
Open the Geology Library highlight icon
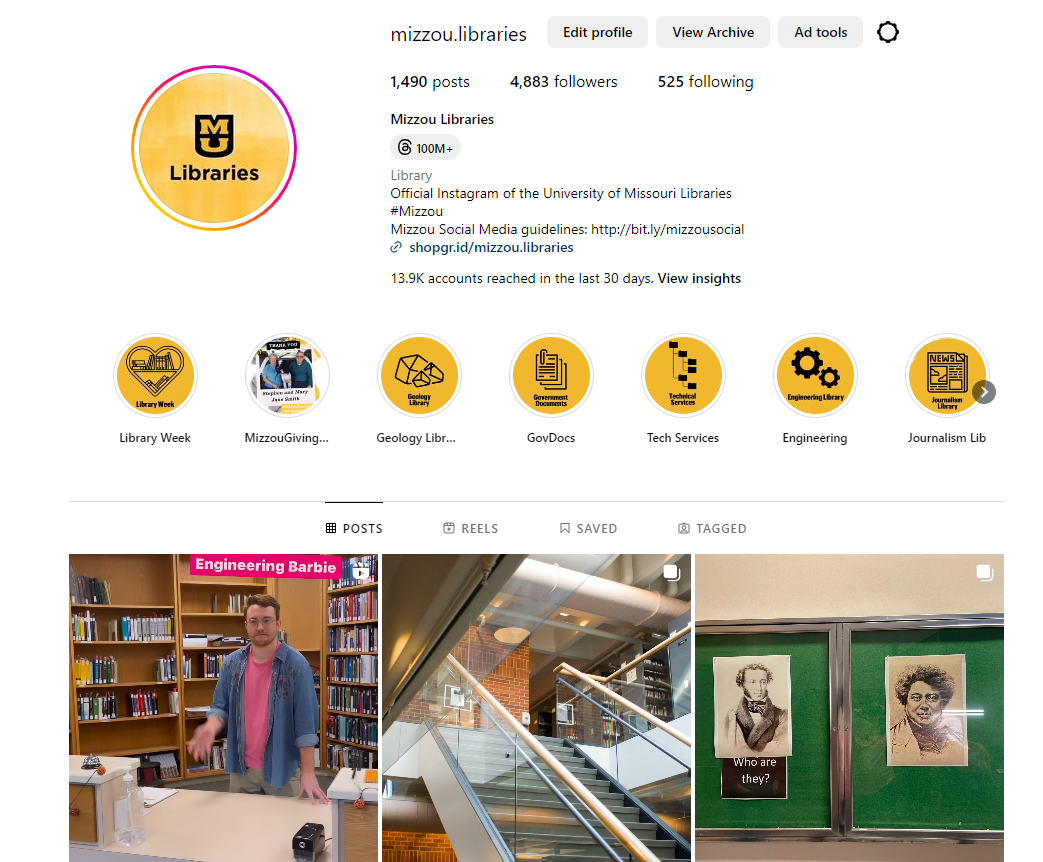(419, 375)
